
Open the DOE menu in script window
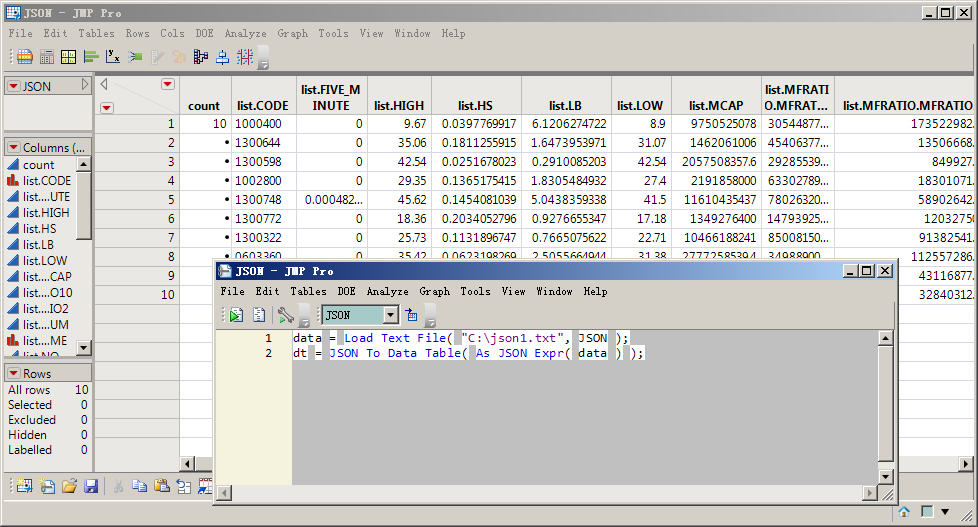click(x=346, y=291)
